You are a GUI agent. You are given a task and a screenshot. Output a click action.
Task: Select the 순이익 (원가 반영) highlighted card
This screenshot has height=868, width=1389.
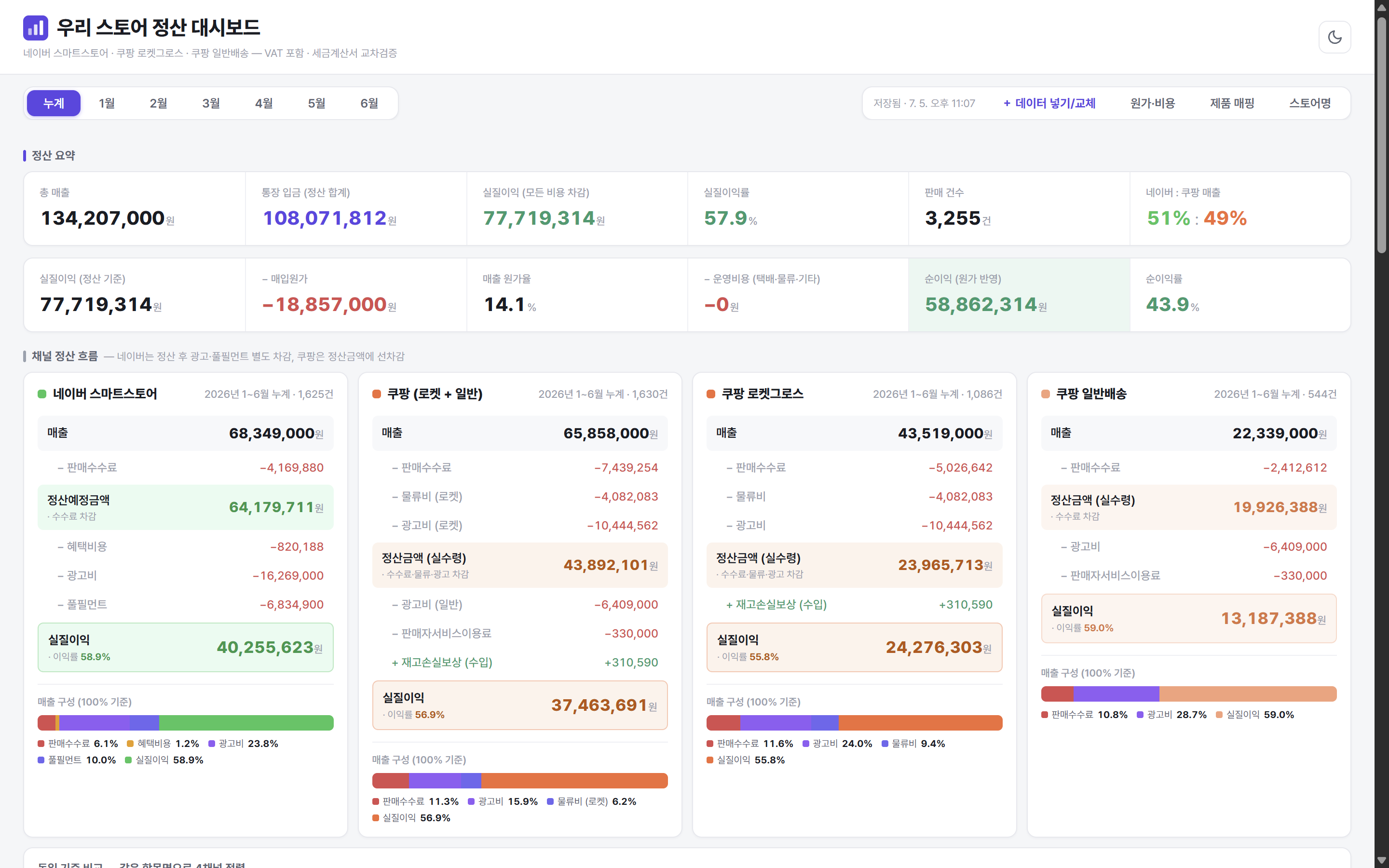point(1020,295)
